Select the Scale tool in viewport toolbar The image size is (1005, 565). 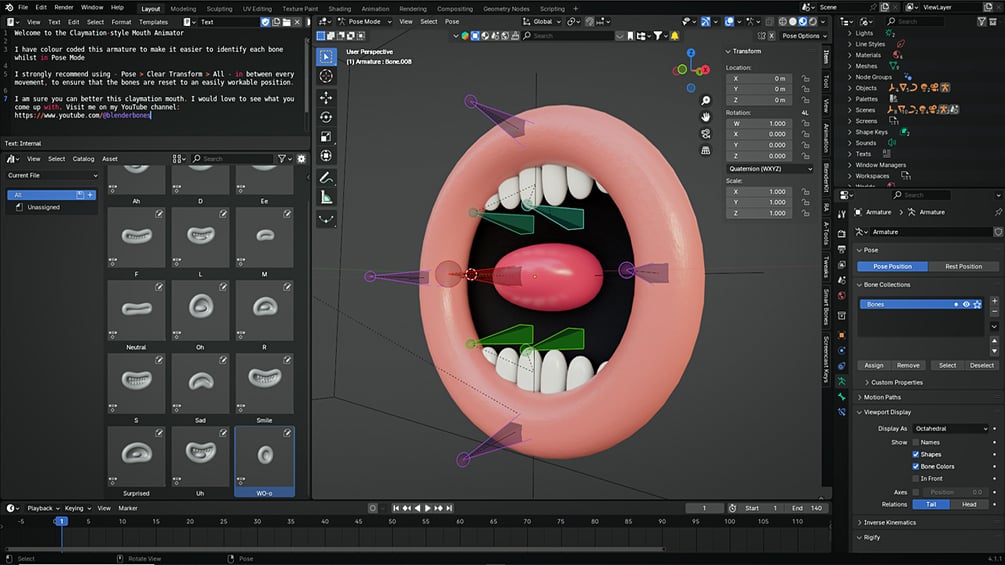tap(326, 136)
